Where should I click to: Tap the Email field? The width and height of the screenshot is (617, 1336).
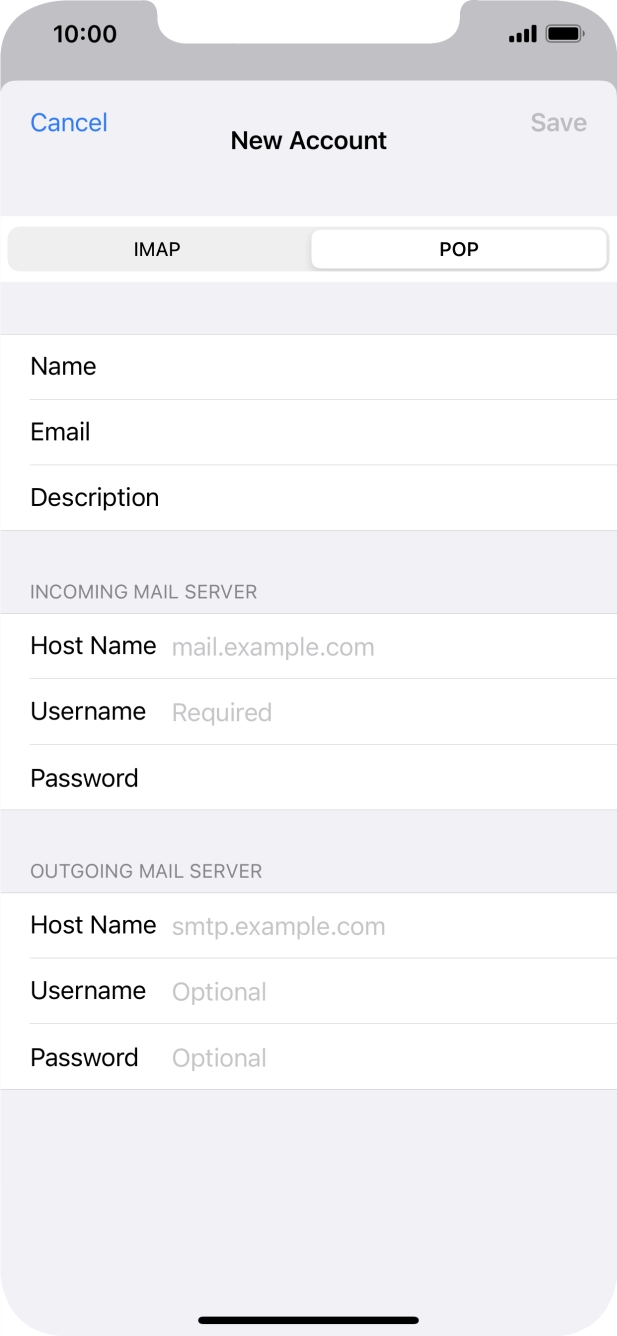(x=308, y=432)
